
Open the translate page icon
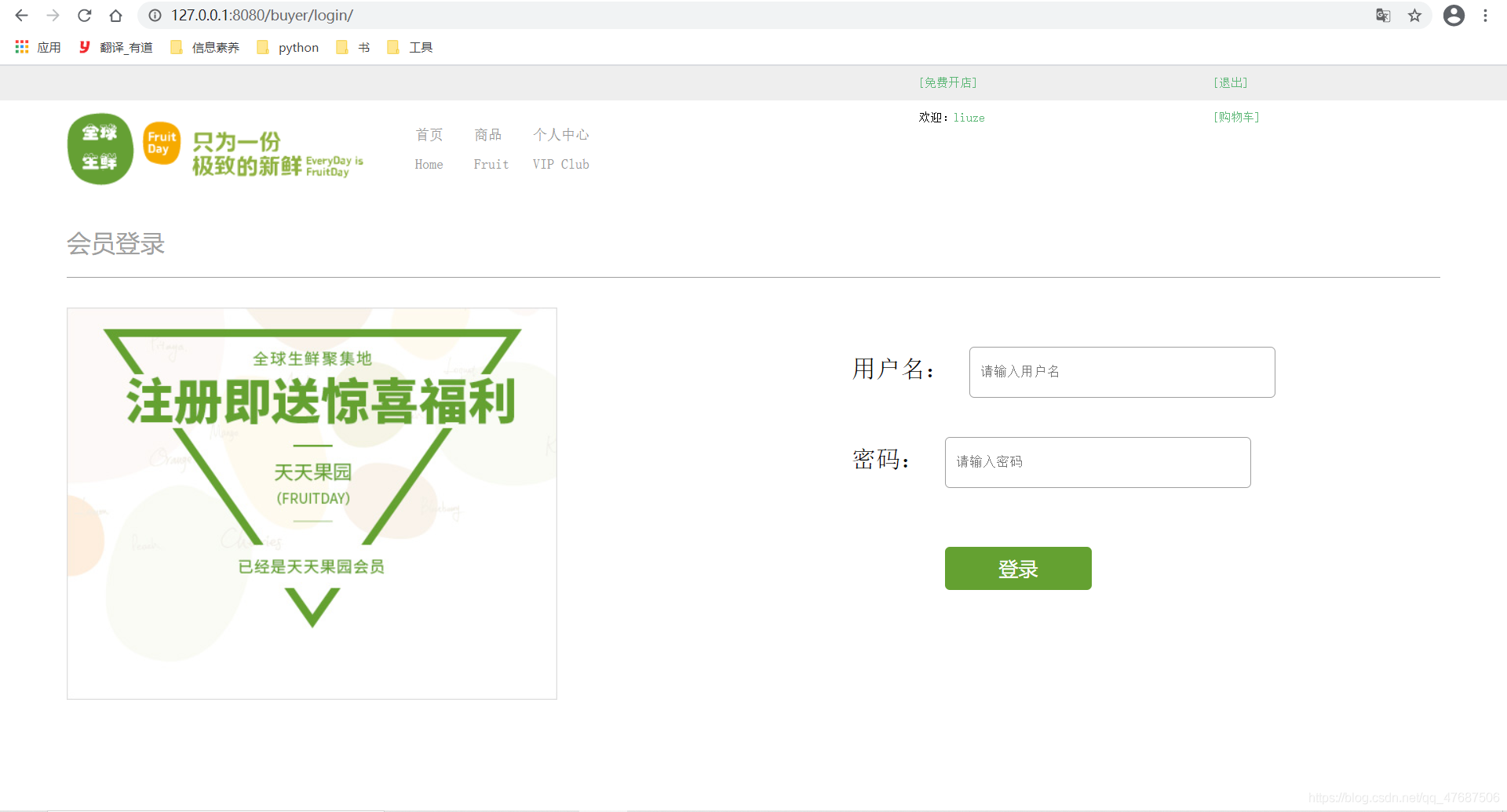coord(1383,16)
